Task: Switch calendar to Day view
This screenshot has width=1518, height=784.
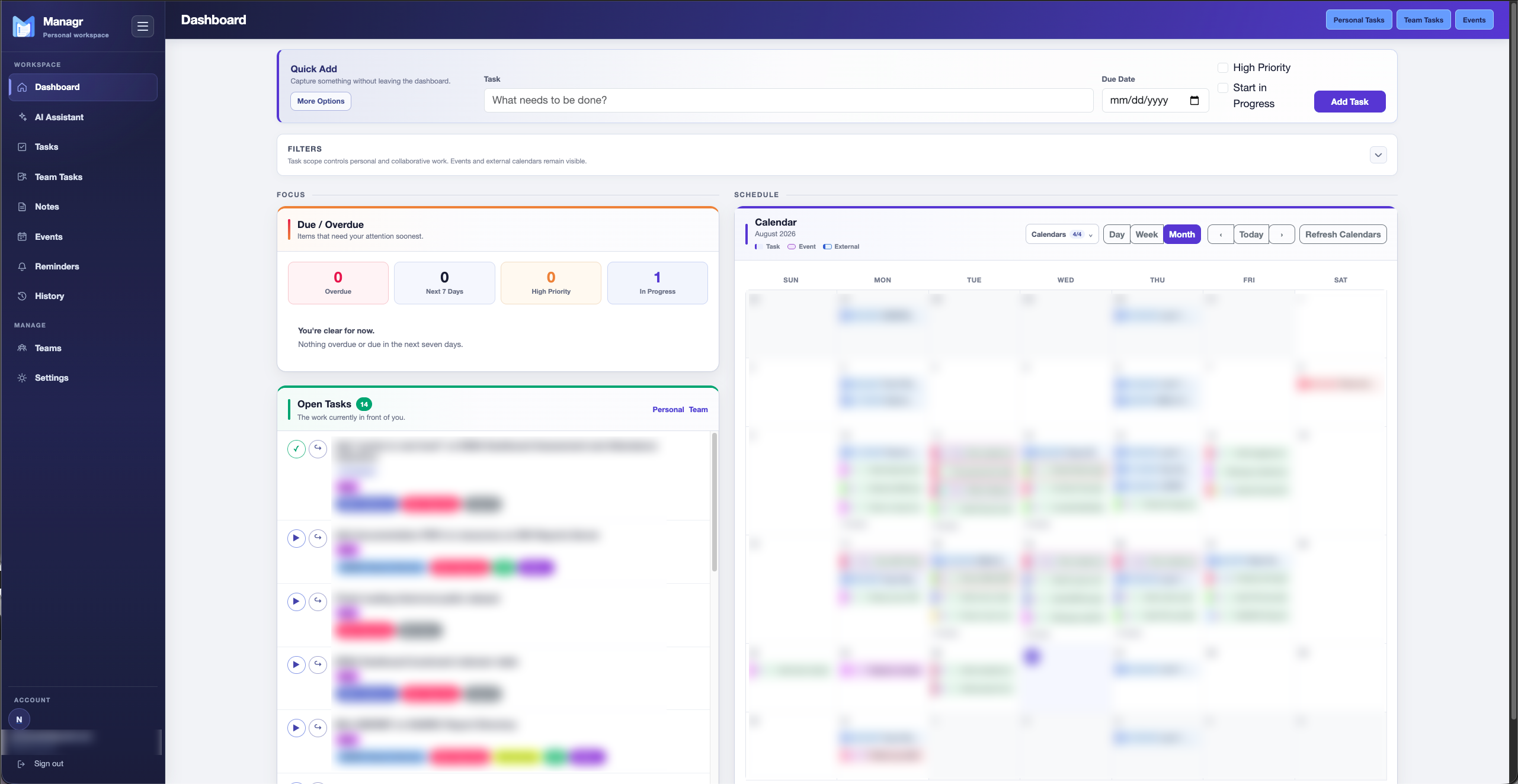Action: click(1116, 234)
